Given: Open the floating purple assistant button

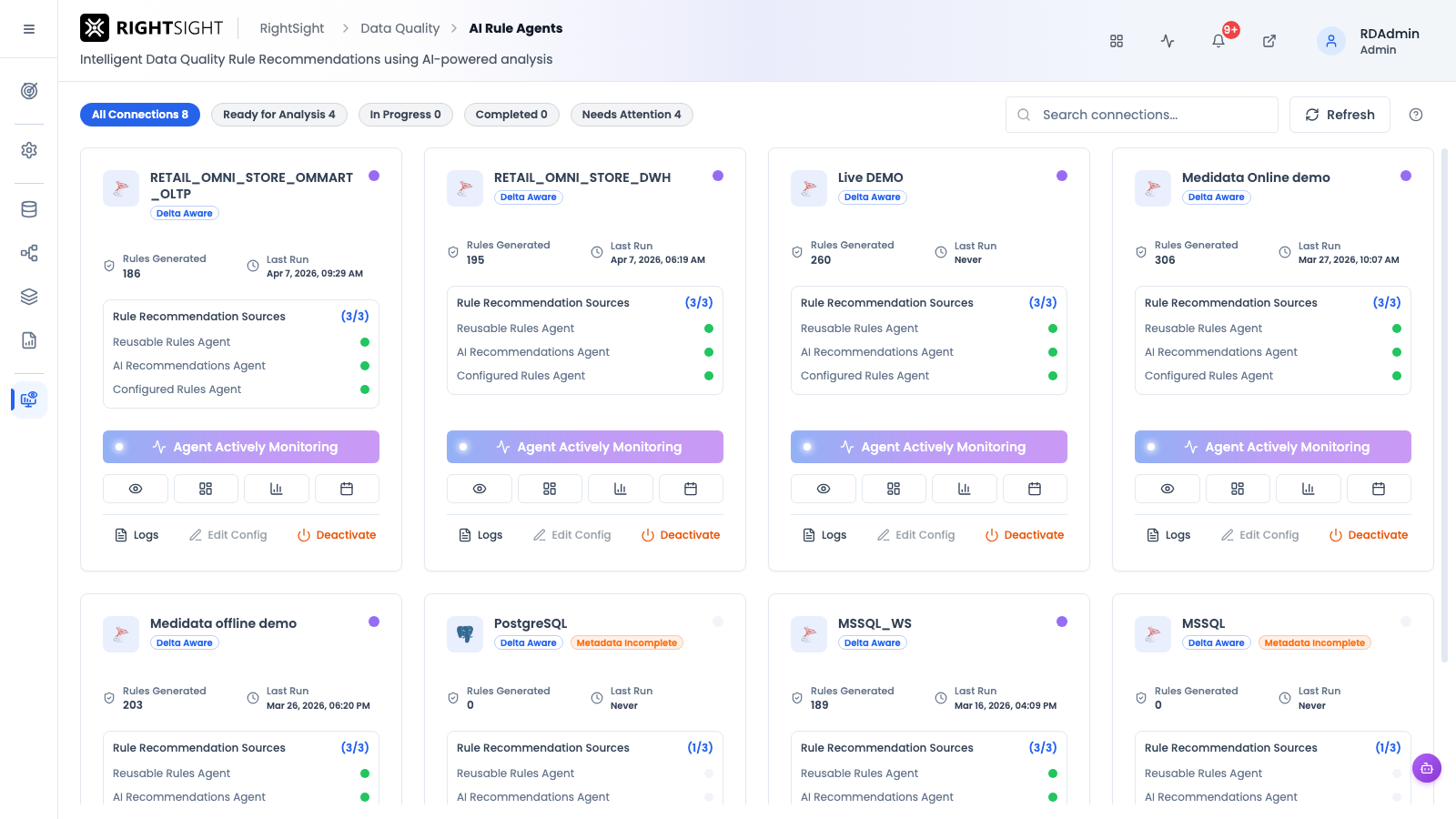Looking at the screenshot, I should (1427, 768).
